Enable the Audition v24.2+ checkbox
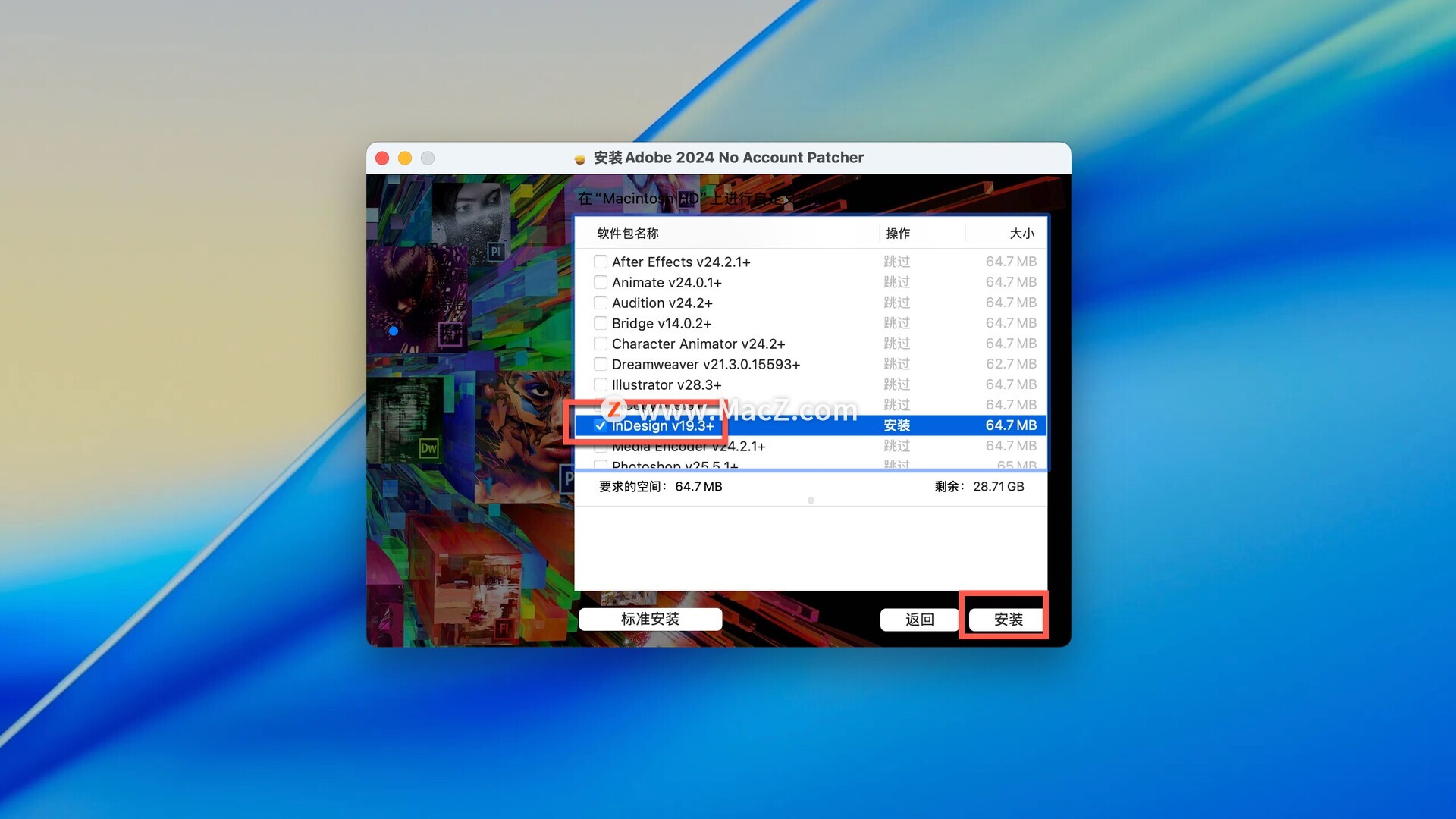 [x=600, y=303]
